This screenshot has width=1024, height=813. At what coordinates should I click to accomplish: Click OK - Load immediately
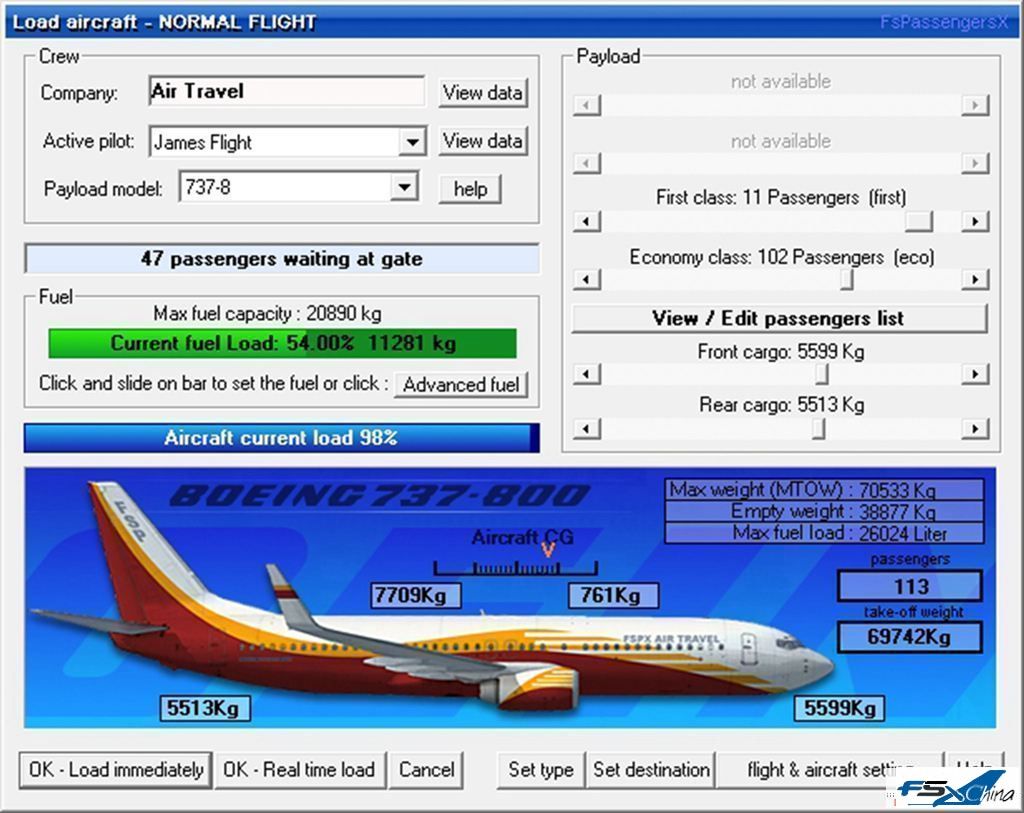[116, 770]
